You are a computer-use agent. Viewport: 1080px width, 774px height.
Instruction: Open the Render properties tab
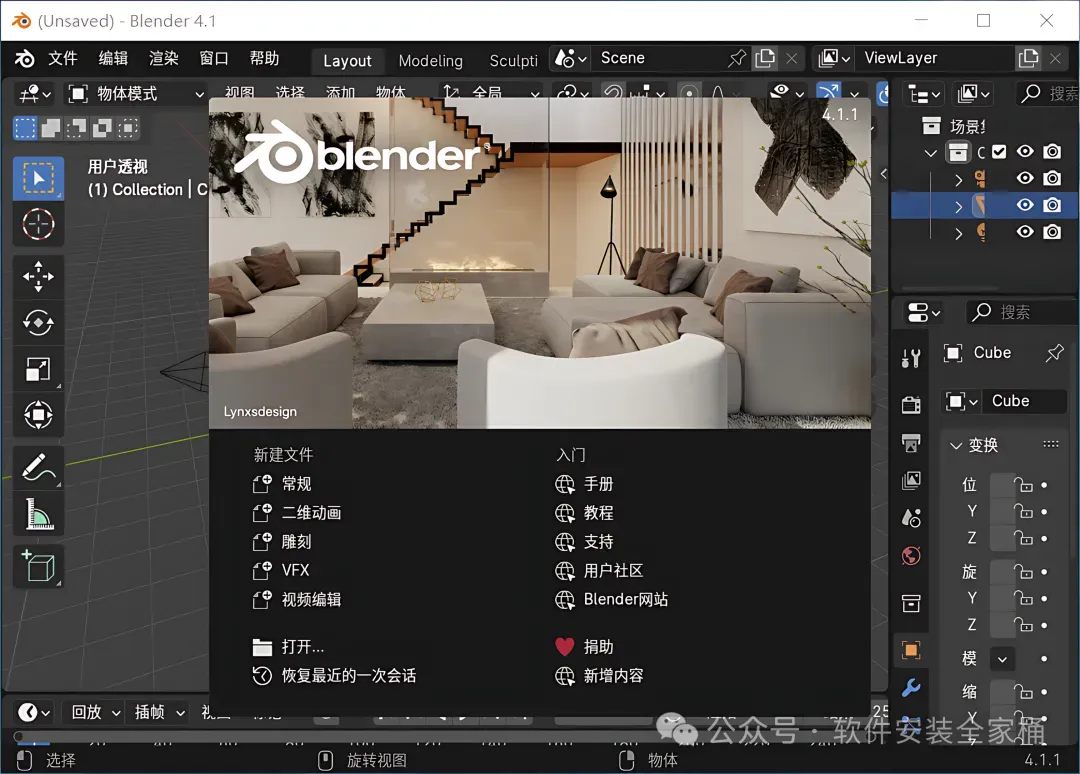click(x=911, y=405)
